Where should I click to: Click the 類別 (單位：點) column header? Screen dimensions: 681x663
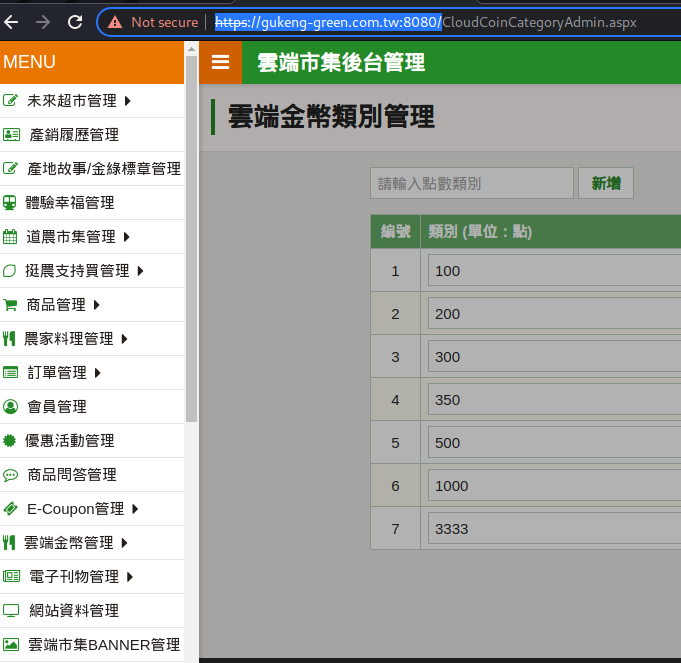pyautogui.click(x=551, y=231)
